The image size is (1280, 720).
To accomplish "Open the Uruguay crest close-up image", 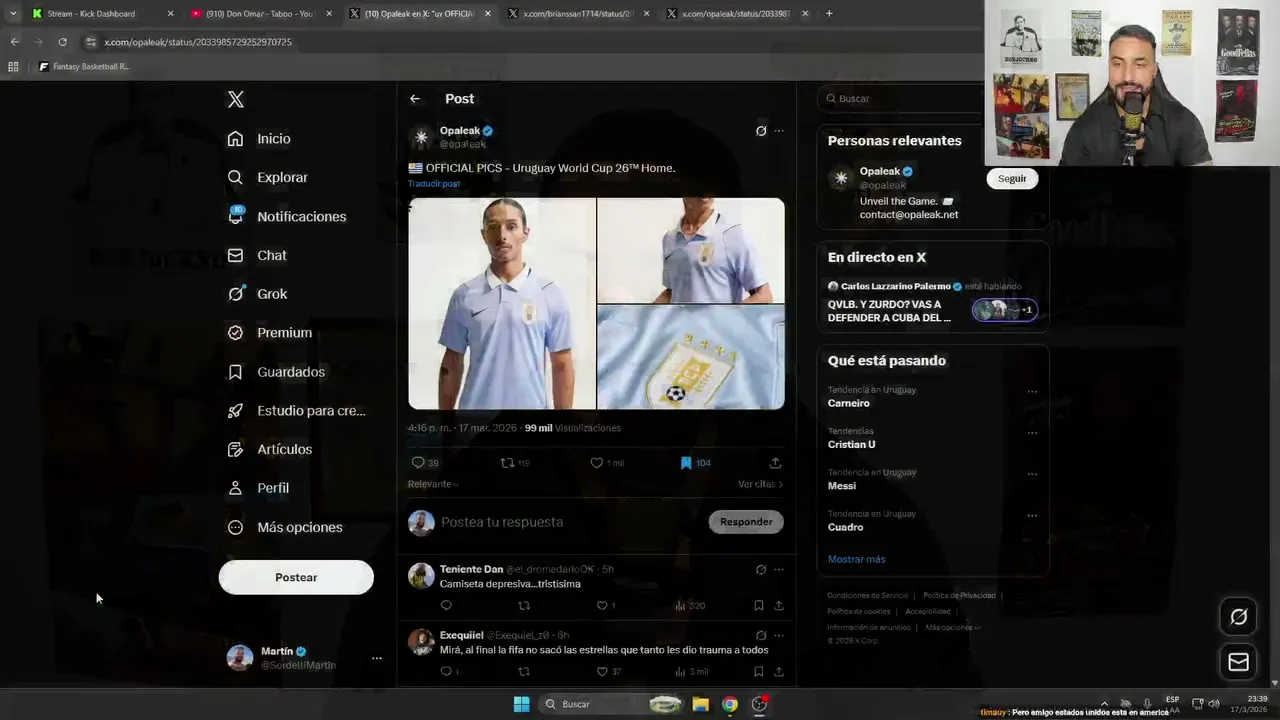I will click(x=691, y=358).
